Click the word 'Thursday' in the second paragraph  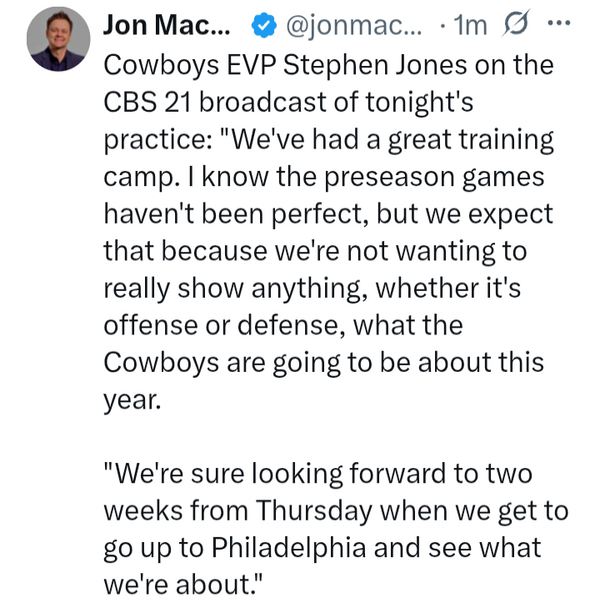[x=314, y=512]
